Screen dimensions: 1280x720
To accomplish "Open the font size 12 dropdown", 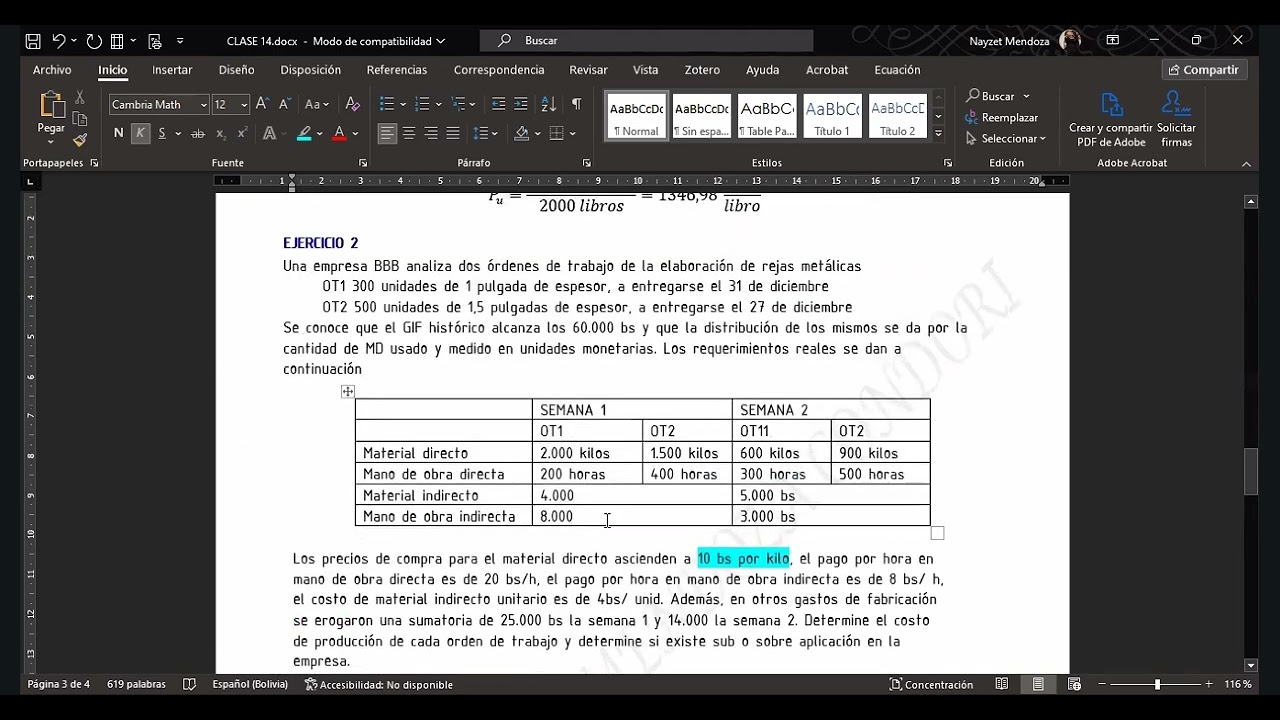I will click(x=244, y=105).
